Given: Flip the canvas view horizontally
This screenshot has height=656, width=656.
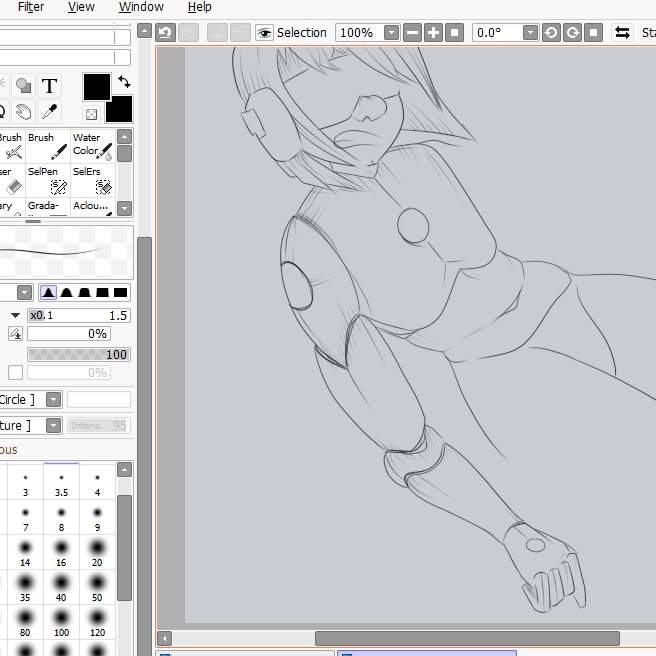Looking at the screenshot, I should (x=622, y=33).
